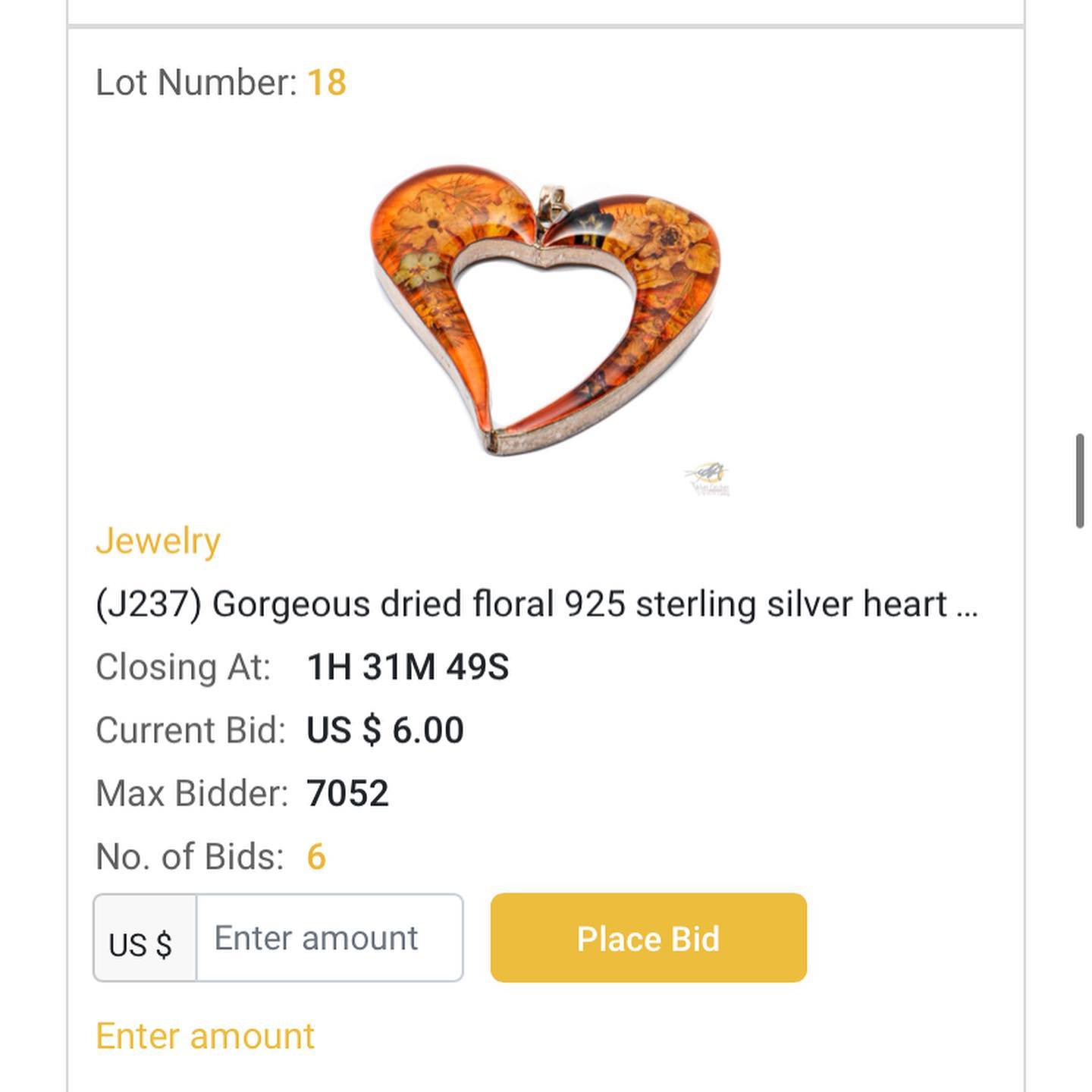
Task: Click the page scrollbar thumb
Action: (x=1079, y=481)
